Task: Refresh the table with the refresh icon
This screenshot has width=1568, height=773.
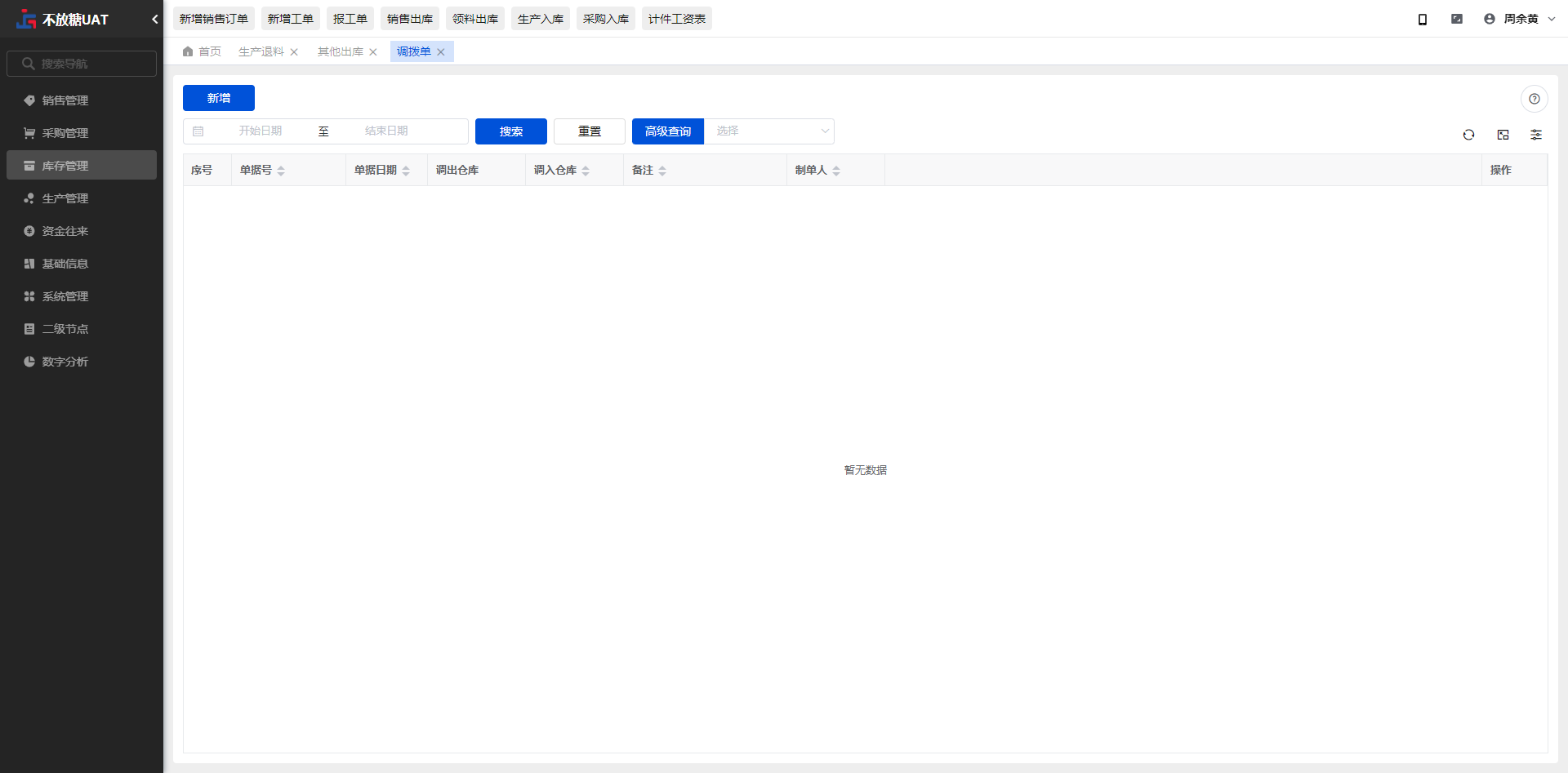Action: point(1469,135)
